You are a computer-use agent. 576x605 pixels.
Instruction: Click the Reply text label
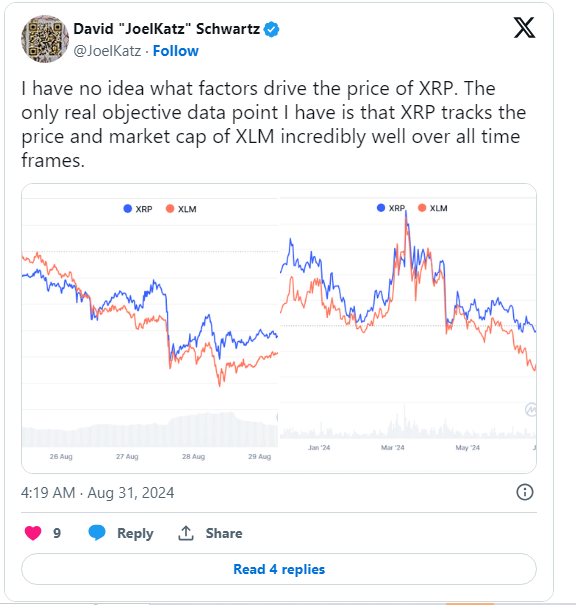tap(135, 533)
